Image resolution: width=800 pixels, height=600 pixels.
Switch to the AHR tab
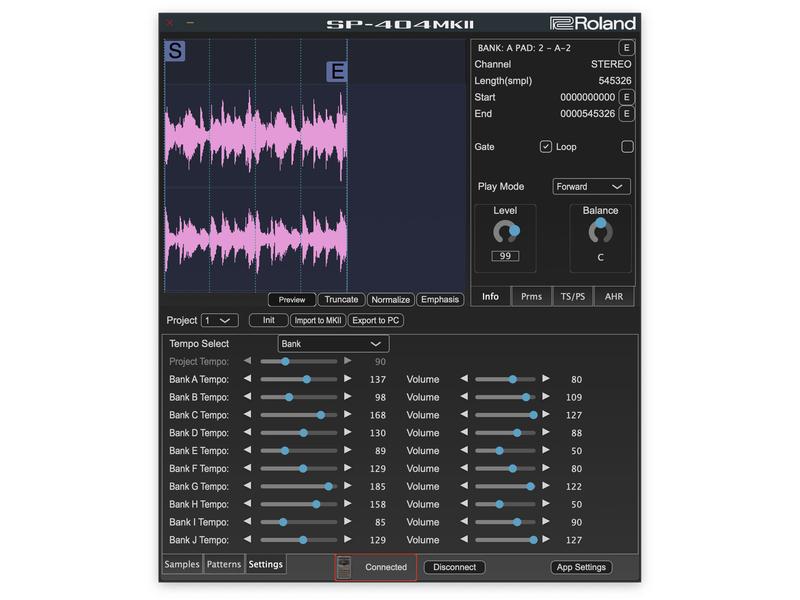pyautogui.click(x=613, y=296)
